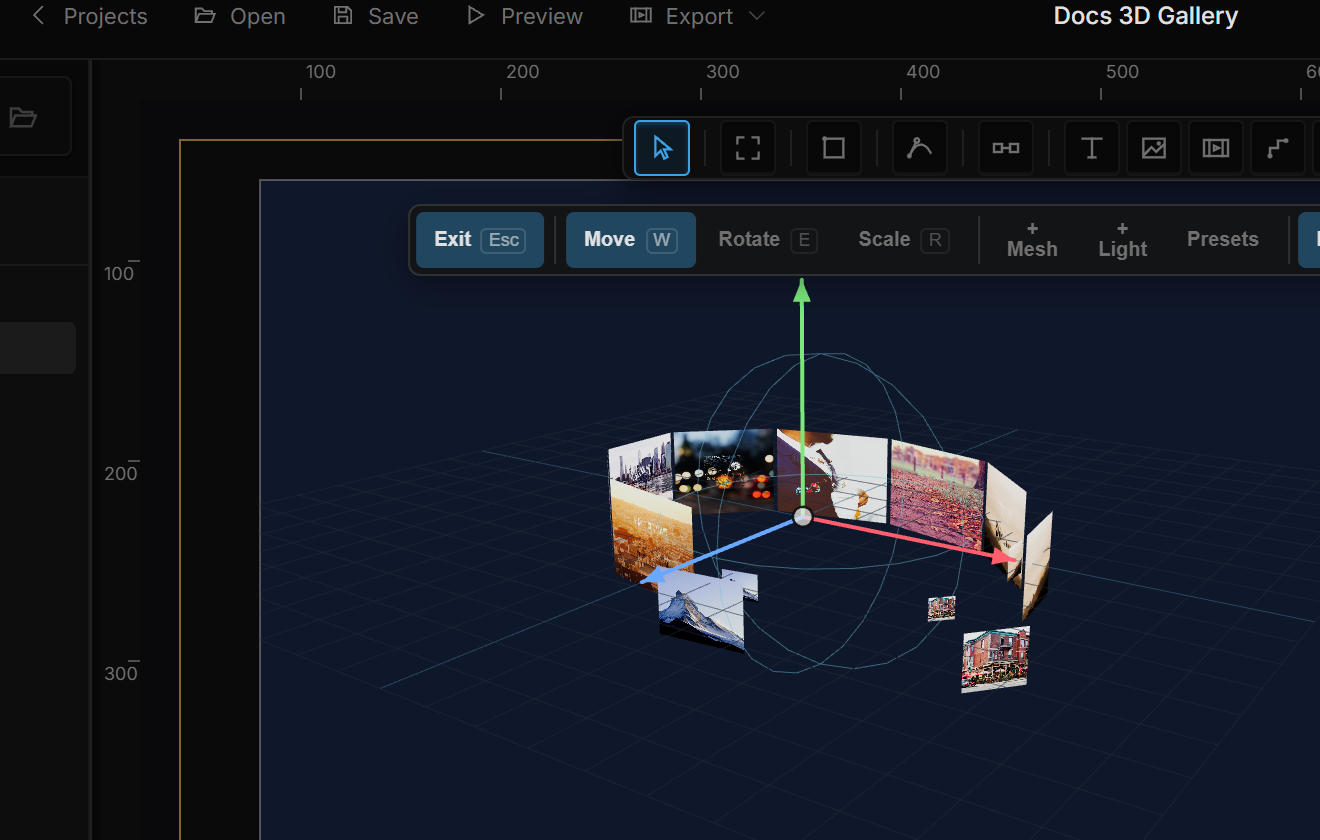This screenshot has height=840, width=1320.
Task: Select the video clip tool
Action: [x=1216, y=148]
